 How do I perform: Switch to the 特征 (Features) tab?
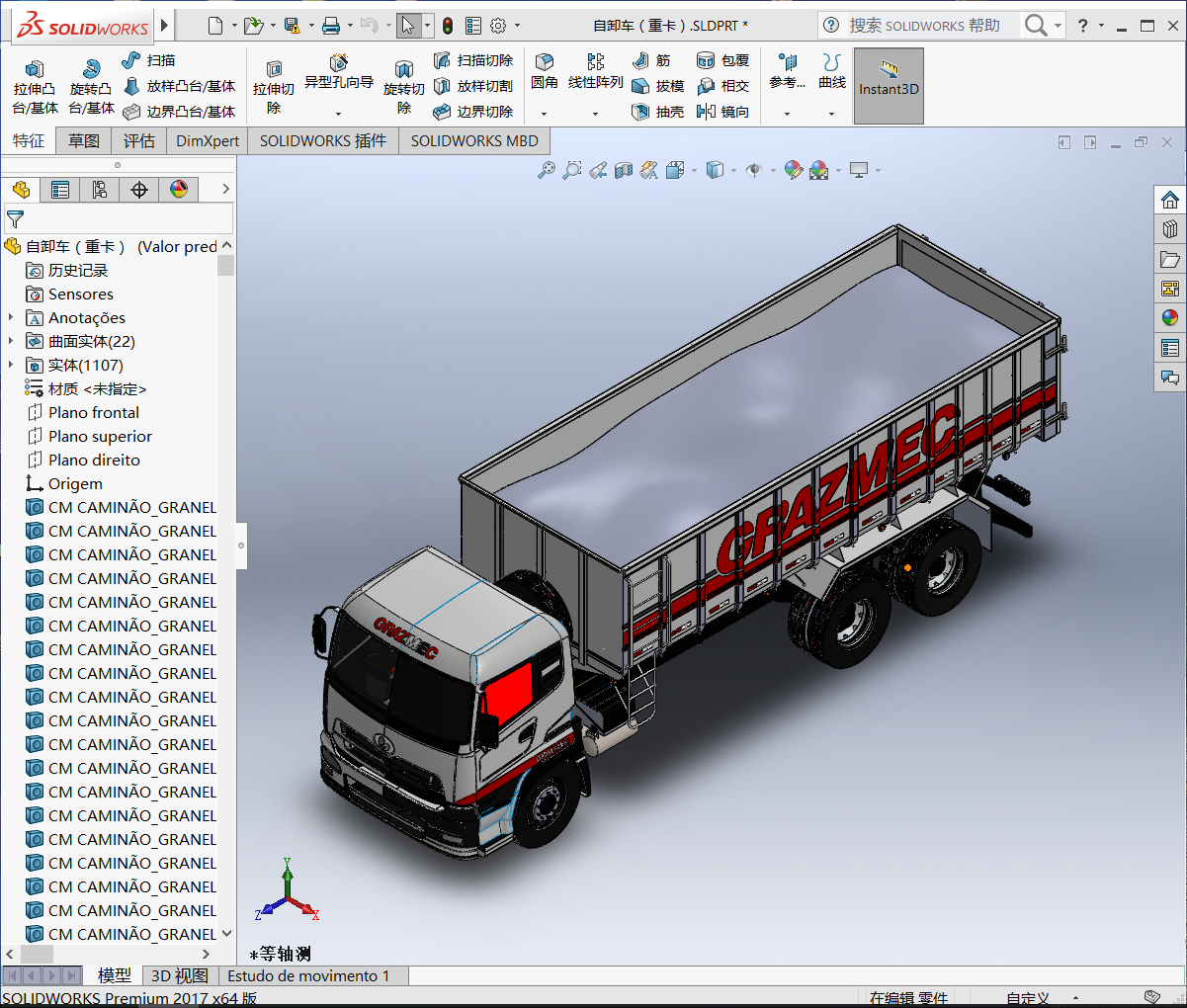[x=29, y=140]
